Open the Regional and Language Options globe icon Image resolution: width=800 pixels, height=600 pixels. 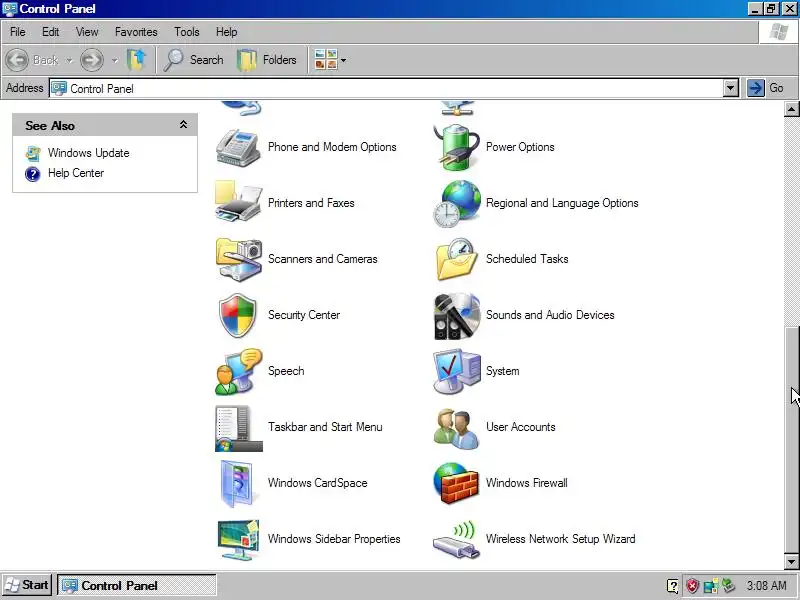456,203
